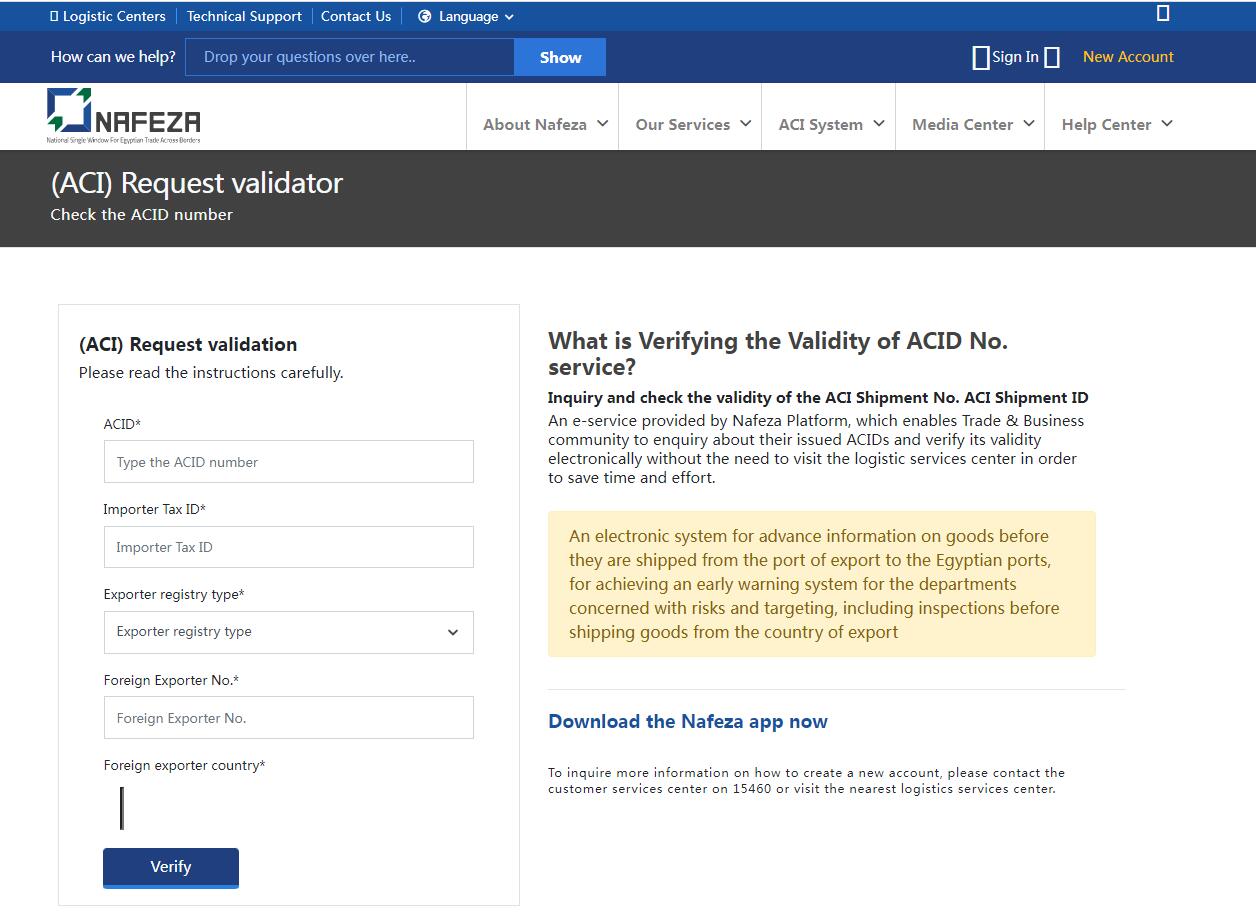Click the Importer Tax ID input field
1256x915 pixels.
pos(288,547)
